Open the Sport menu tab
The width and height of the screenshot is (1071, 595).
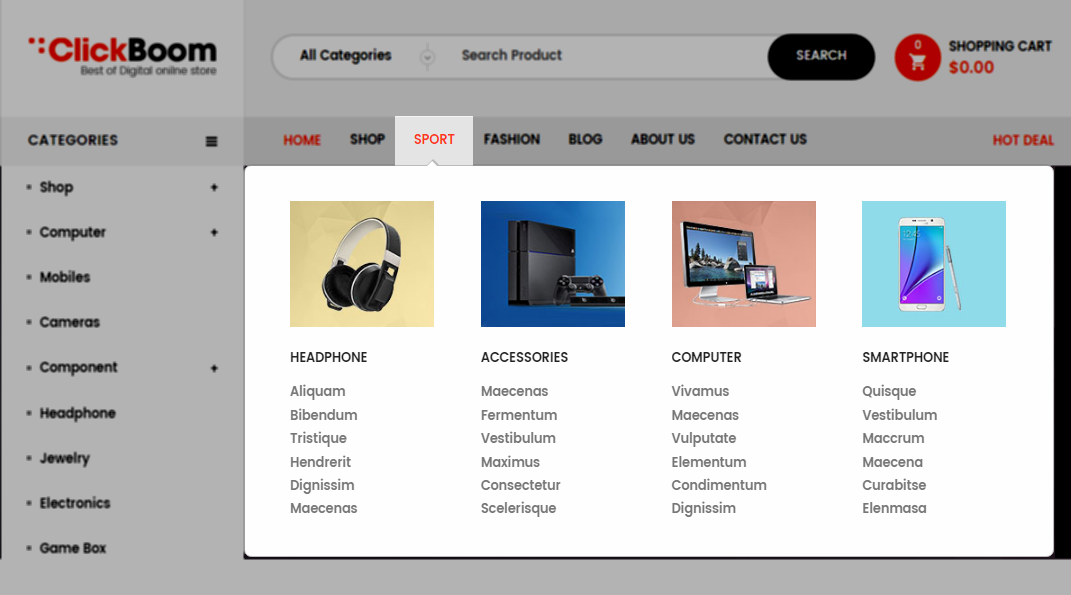(x=434, y=139)
